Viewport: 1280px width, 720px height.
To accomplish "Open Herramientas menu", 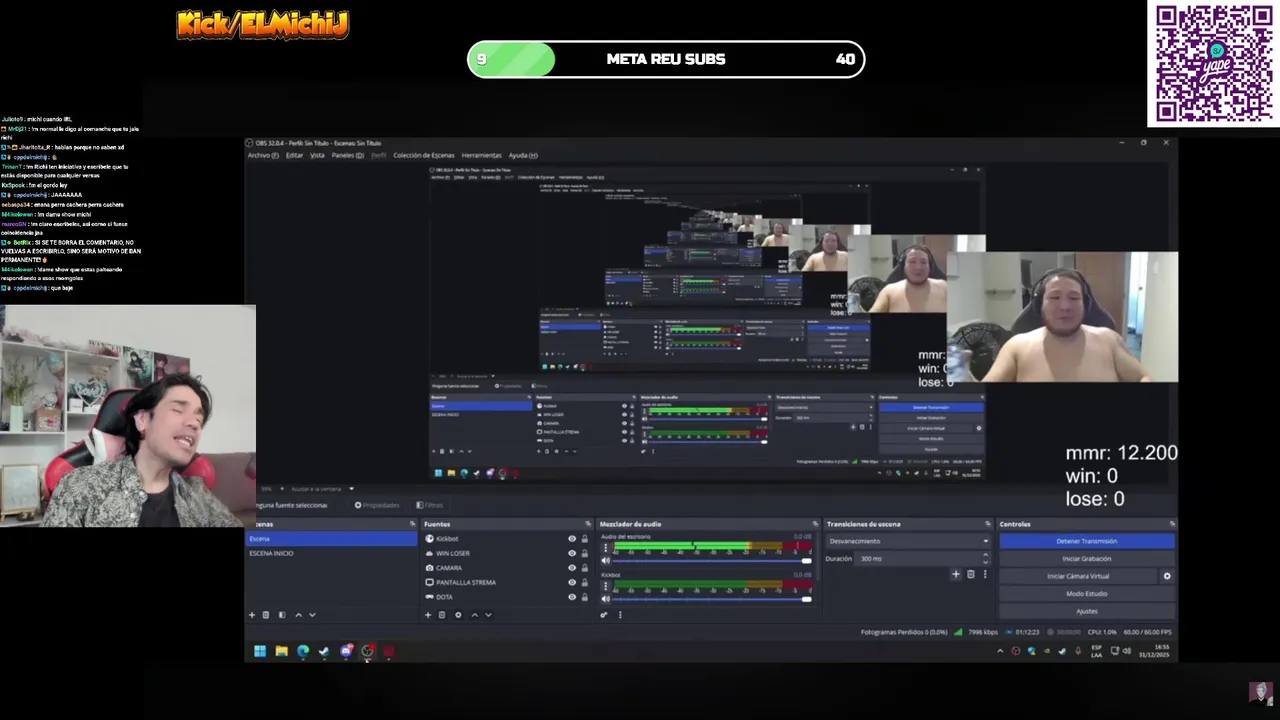I will [481, 155].
